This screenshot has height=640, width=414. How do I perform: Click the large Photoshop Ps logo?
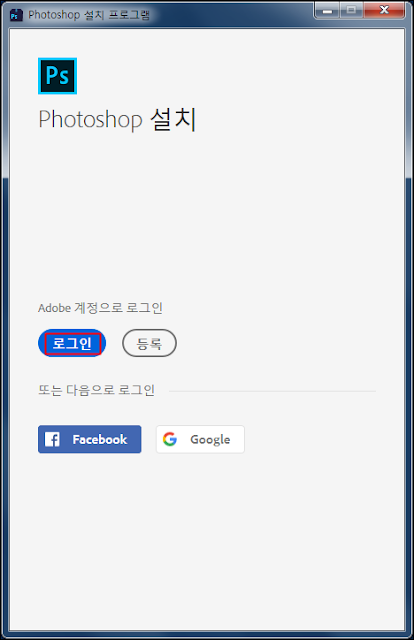coord(58,76)
